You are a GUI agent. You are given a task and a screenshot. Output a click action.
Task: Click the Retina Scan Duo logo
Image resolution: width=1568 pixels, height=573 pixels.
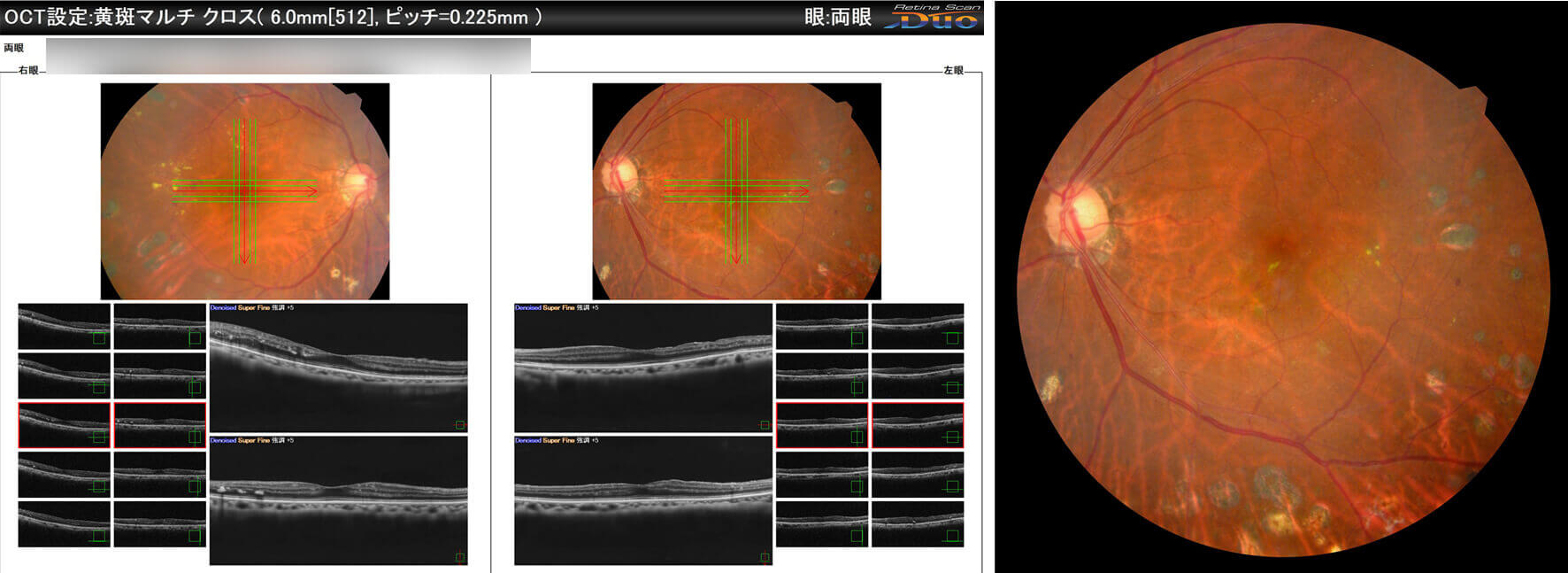[x=933, y=16]
